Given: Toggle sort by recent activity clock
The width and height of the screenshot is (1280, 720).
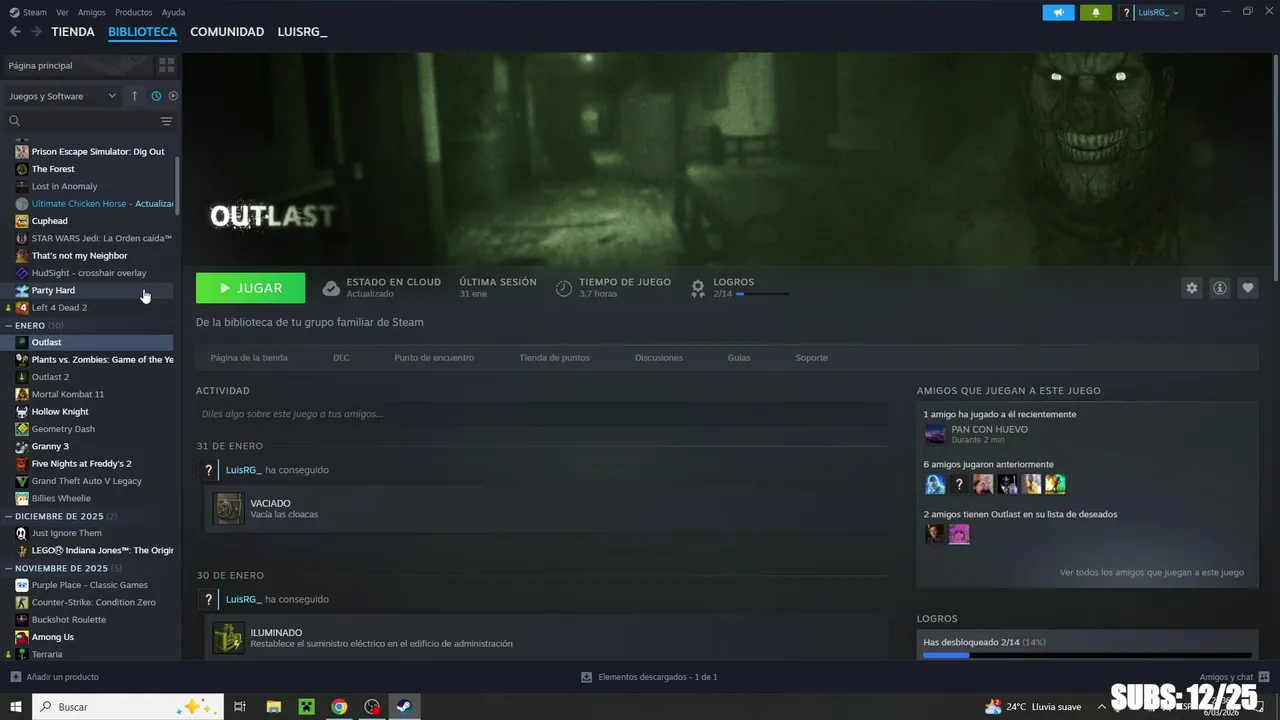Looking at the screenshot, I should pos(156,96).
